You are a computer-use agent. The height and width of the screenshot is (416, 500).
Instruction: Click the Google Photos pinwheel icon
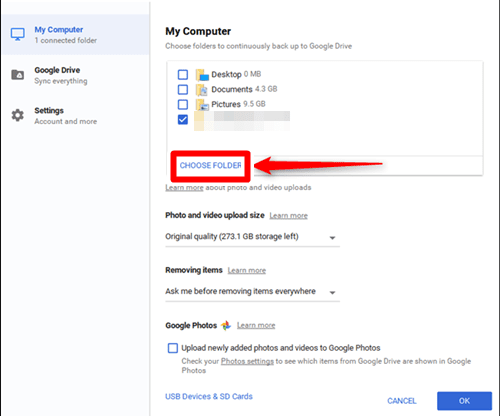tap(226, 325)
